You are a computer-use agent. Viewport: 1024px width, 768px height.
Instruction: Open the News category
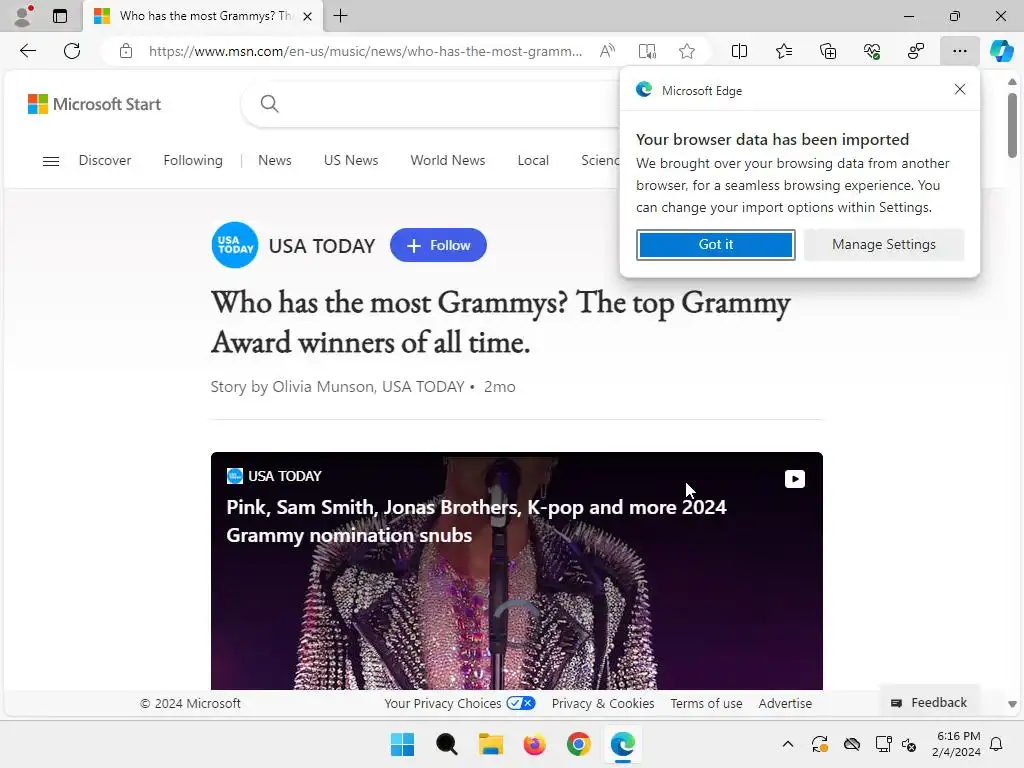coord(274,161)
